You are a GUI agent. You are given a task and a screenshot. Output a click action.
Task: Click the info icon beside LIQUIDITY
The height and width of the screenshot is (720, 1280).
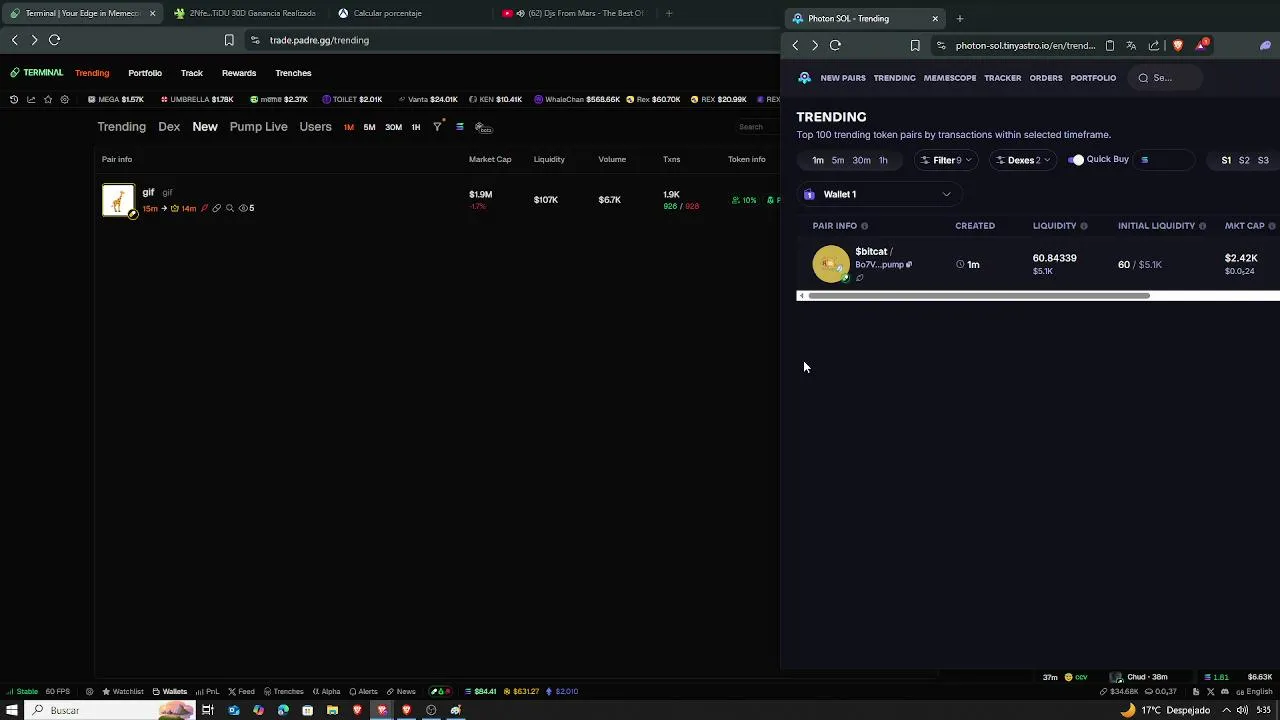click(1084, 226)
